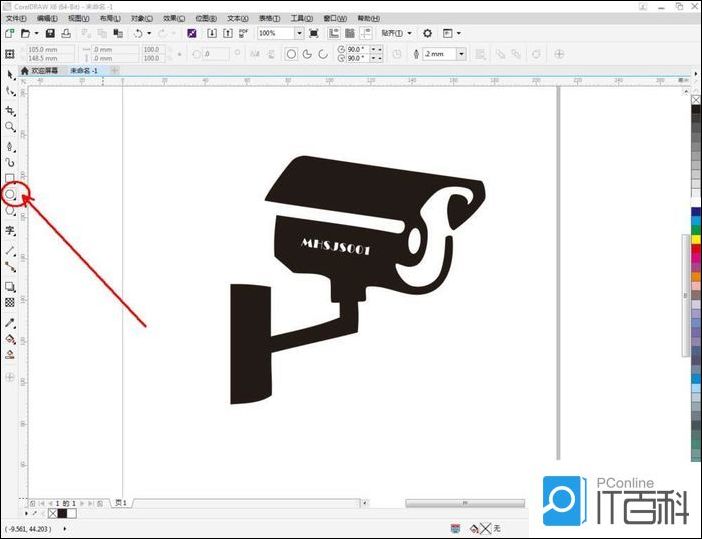Screen dimensions: 702x539
Task: Choose the Crop tool
Action: (x=10, y=110)
